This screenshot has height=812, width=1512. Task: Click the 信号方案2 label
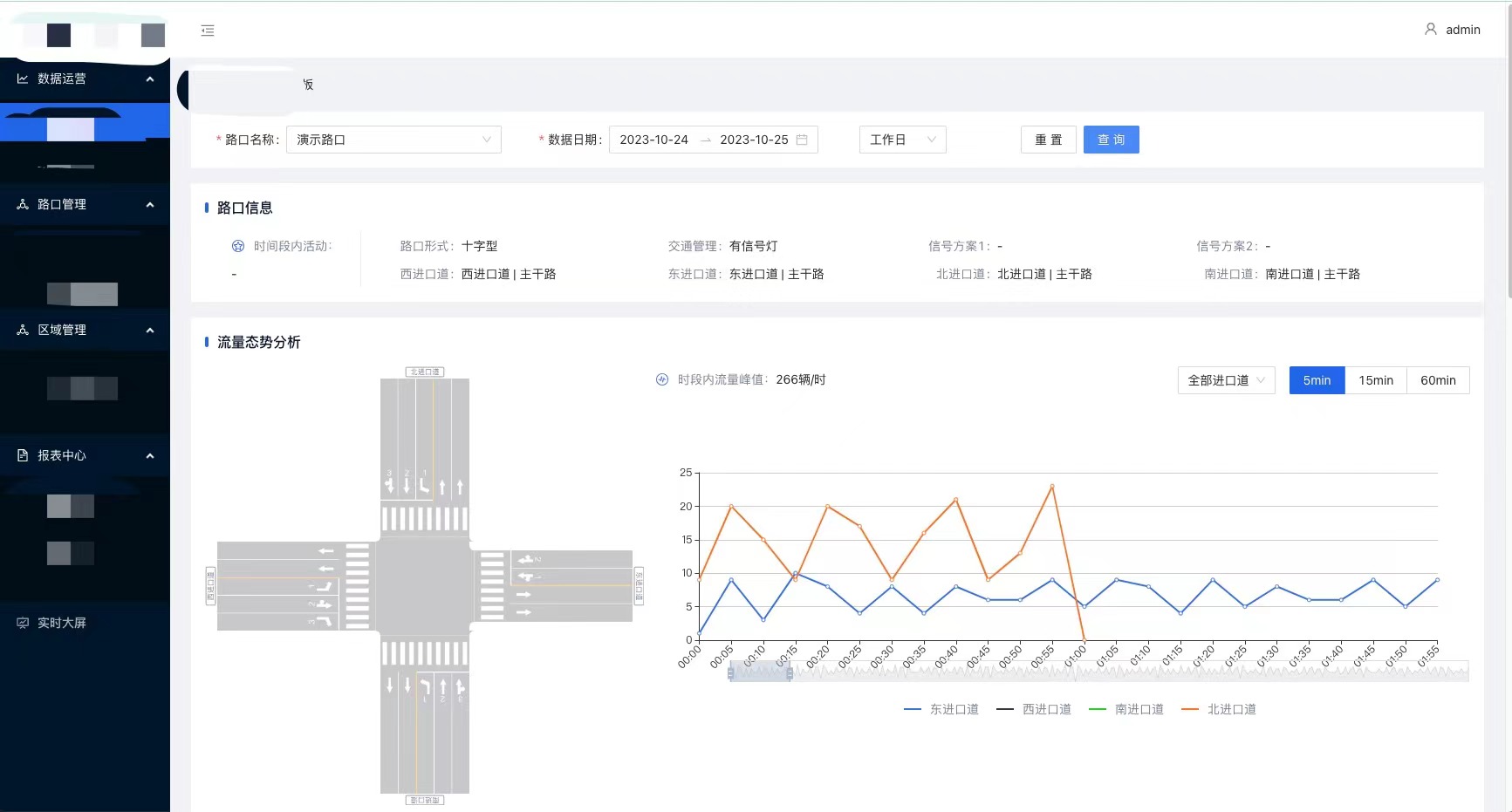[x=1228, y=246]
